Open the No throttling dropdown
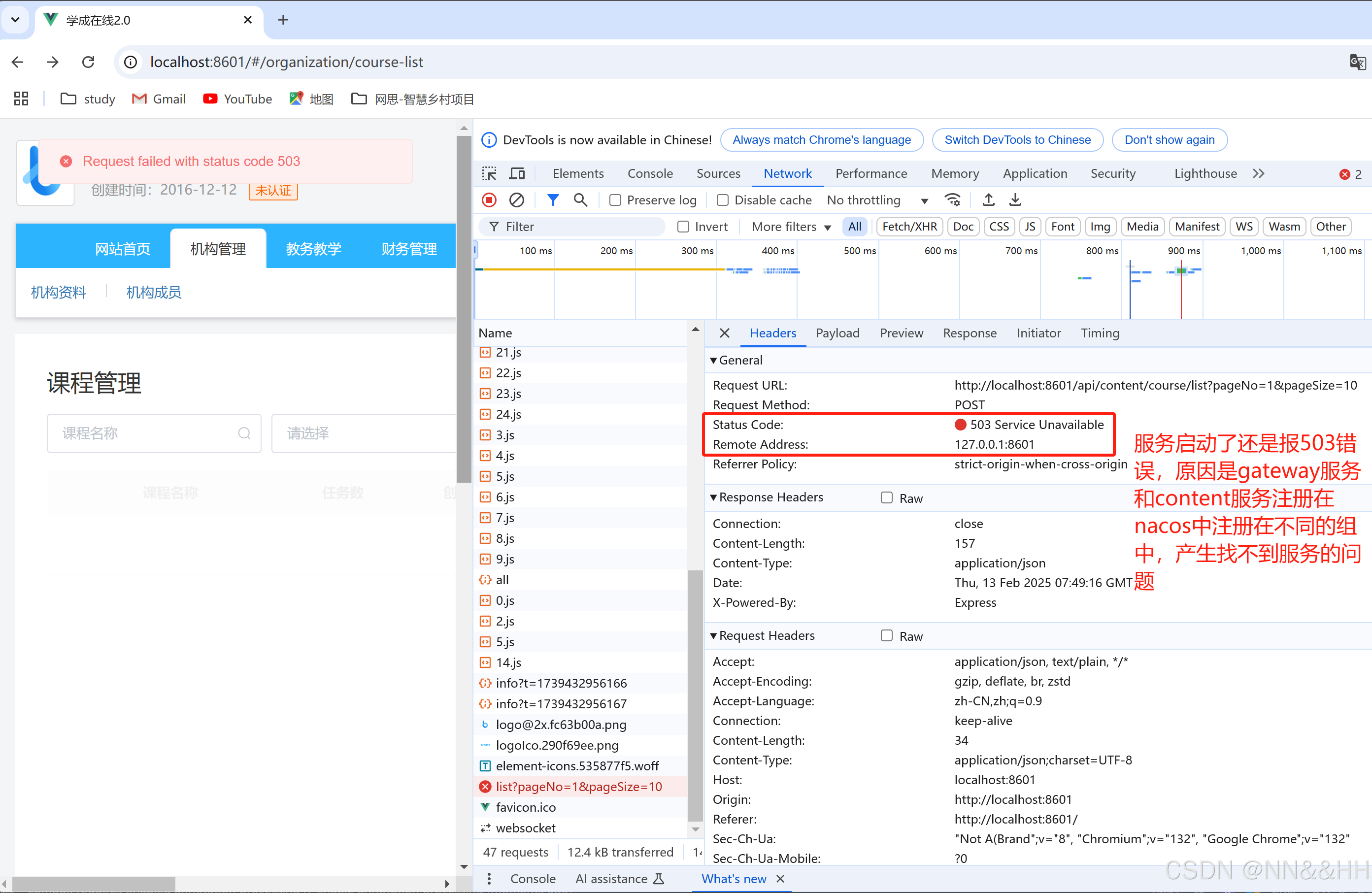Image resolution: width=1372 pixels, height=893 pixels. click(x=876, y=200)
